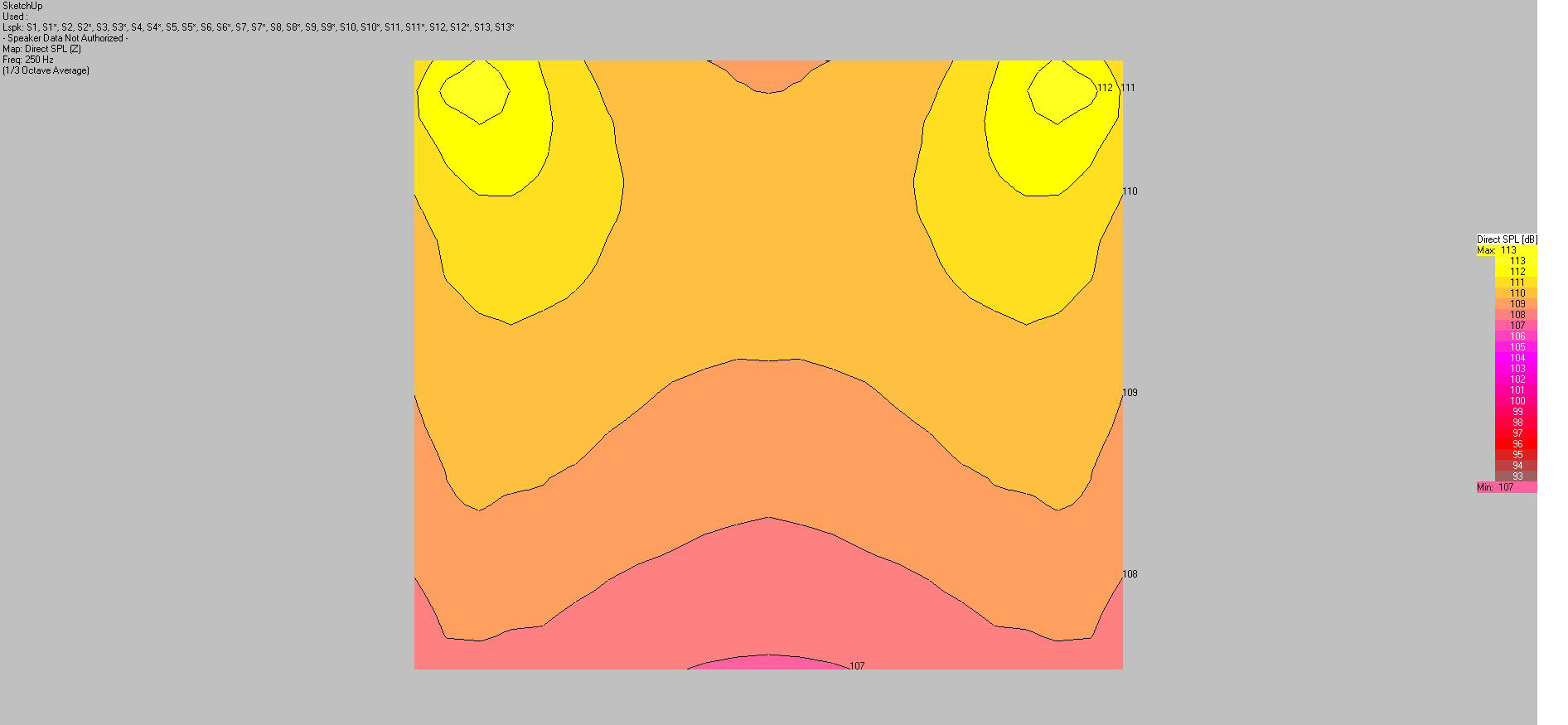Click the 'Used :' header line
The image size is (1568, 725).
pyautogui.click(x=15, y=17)
